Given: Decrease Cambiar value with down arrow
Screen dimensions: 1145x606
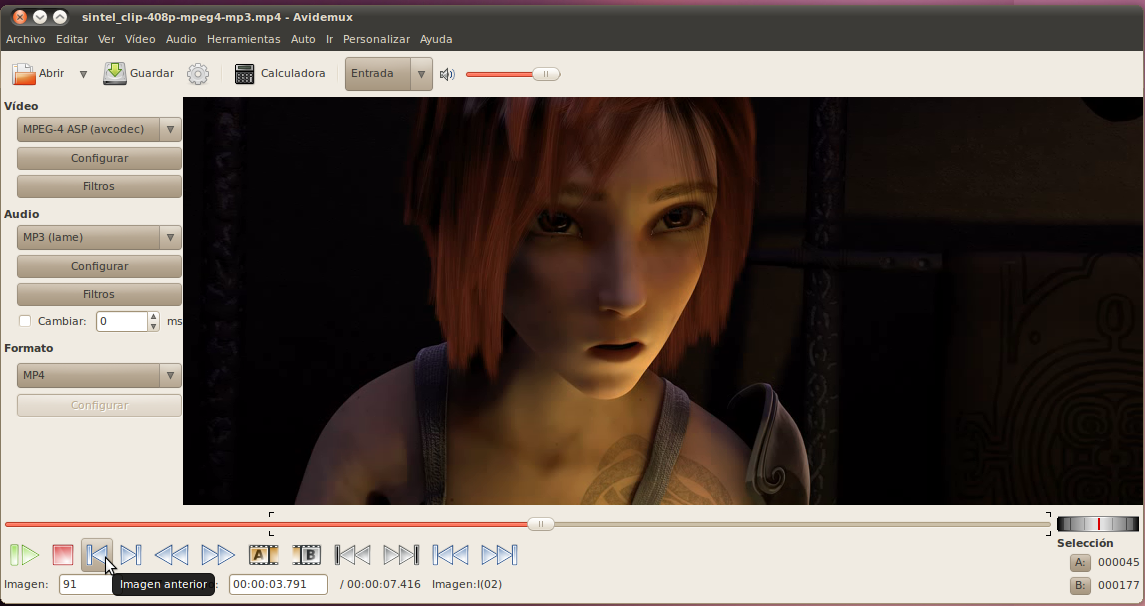Looking at the screenshot, I should point(153,326).
